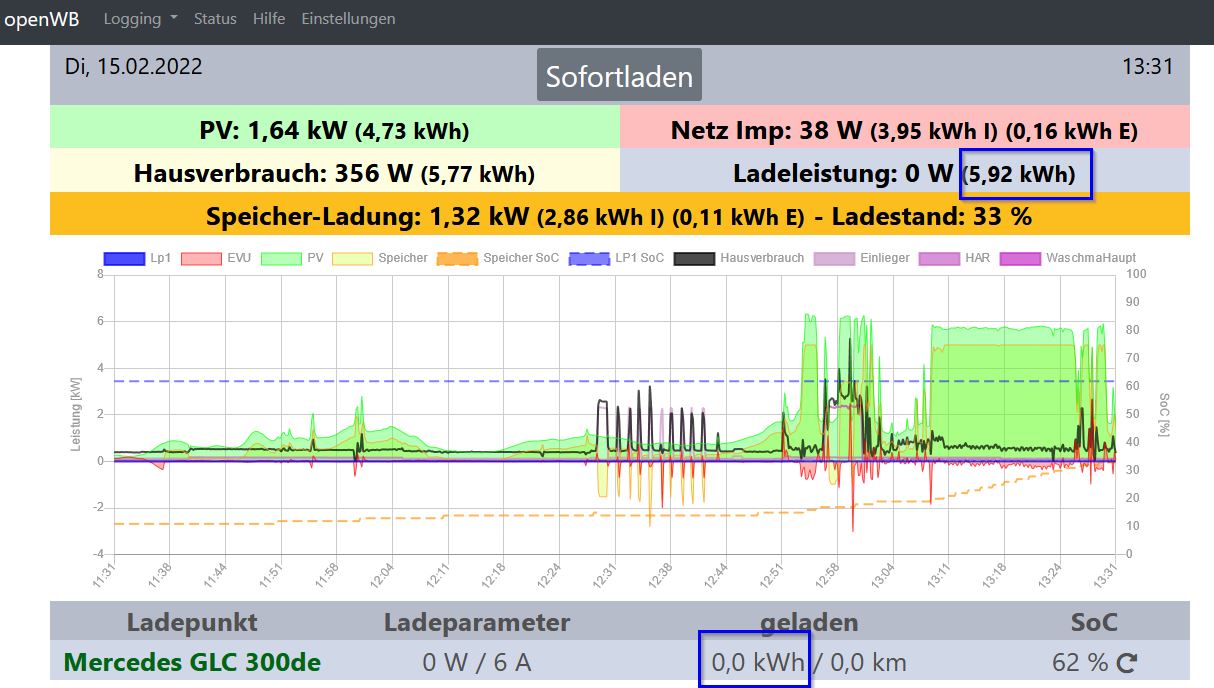
Task: Toggle LP1 SoC dashed legend entry
Action: [616, 258]
